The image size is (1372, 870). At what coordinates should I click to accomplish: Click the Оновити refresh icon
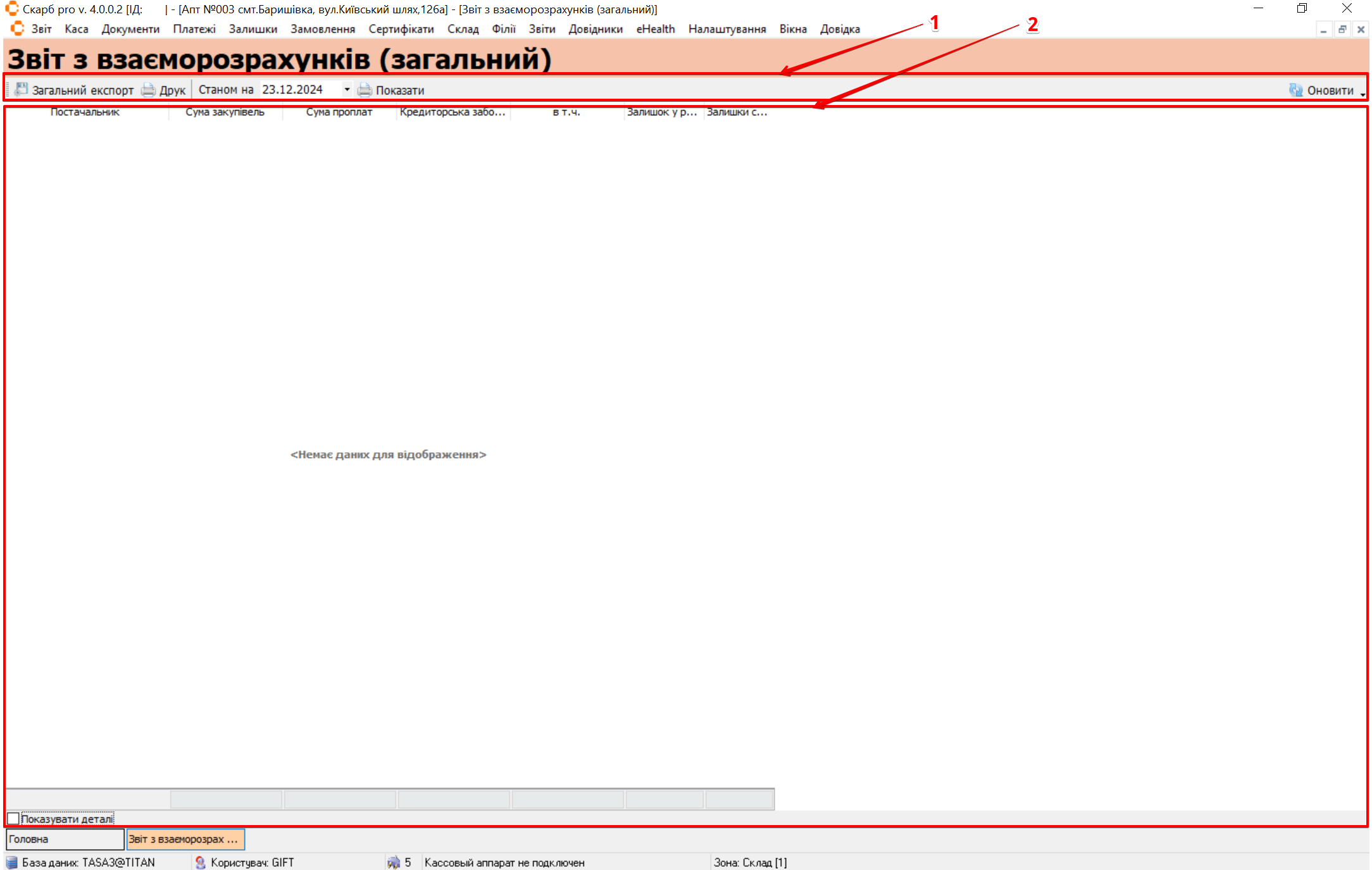(x=1295, y=90)
